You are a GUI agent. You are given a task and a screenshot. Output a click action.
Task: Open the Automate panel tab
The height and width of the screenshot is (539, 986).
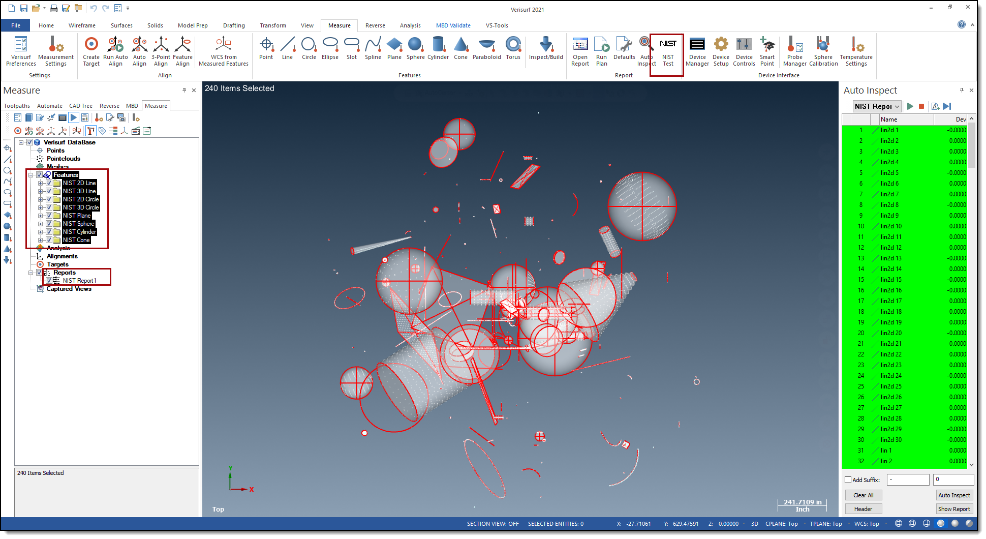(50, 106)
